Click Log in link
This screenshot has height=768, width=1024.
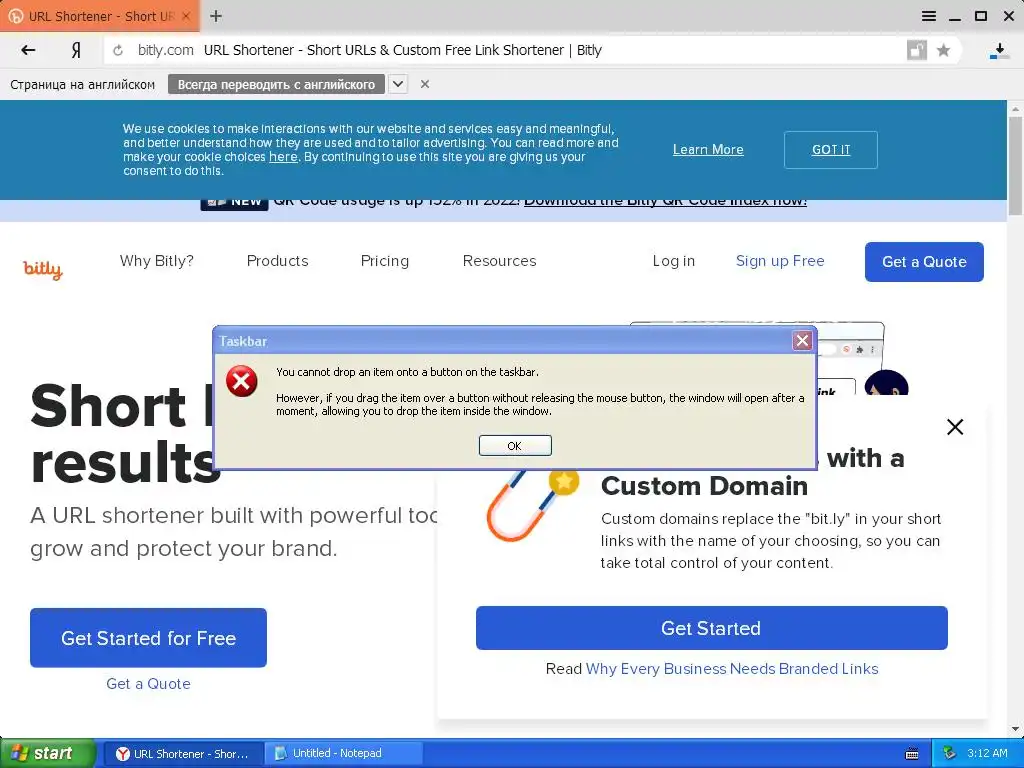tap(673, 261)
